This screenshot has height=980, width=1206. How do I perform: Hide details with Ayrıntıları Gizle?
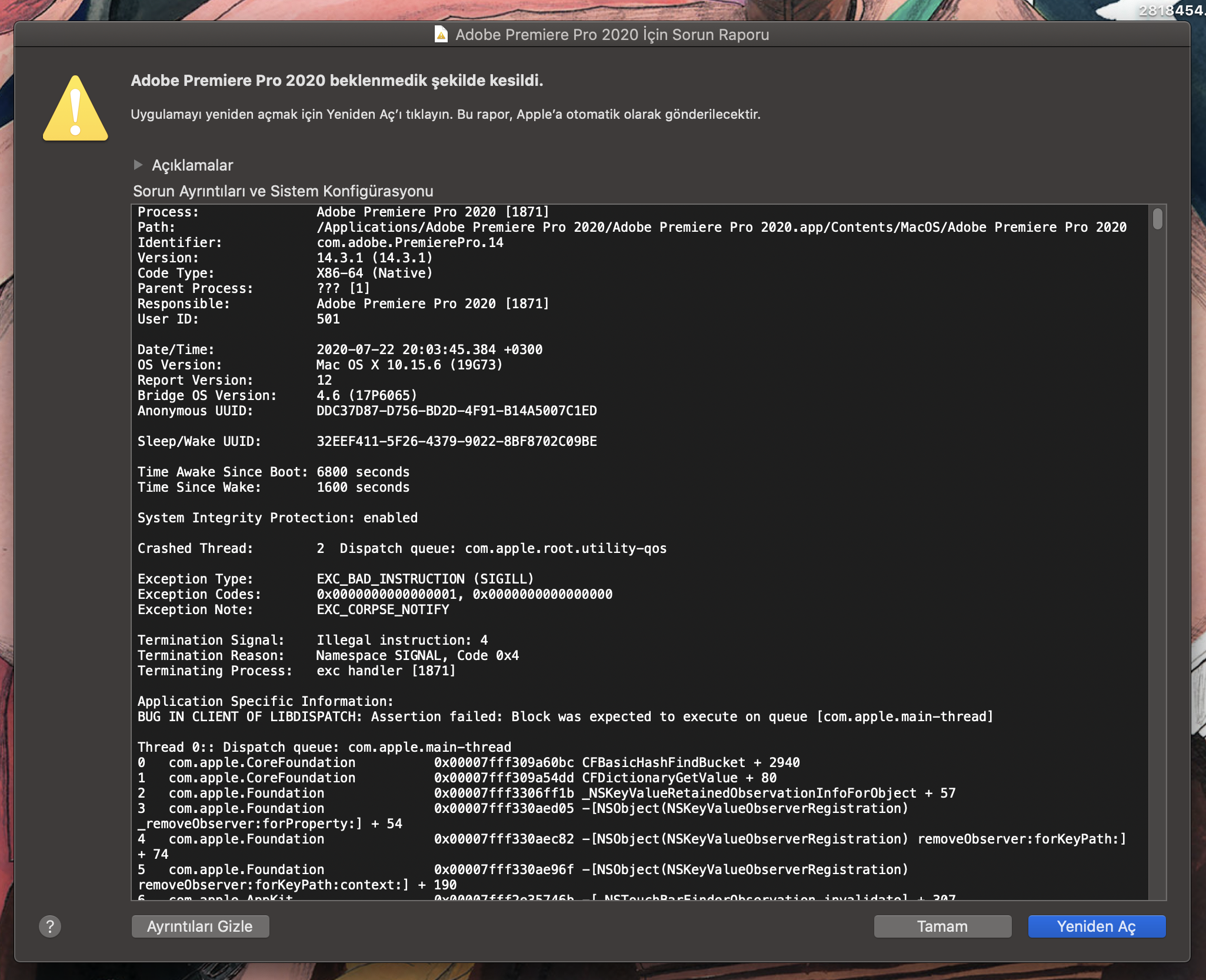click(200, 926)
